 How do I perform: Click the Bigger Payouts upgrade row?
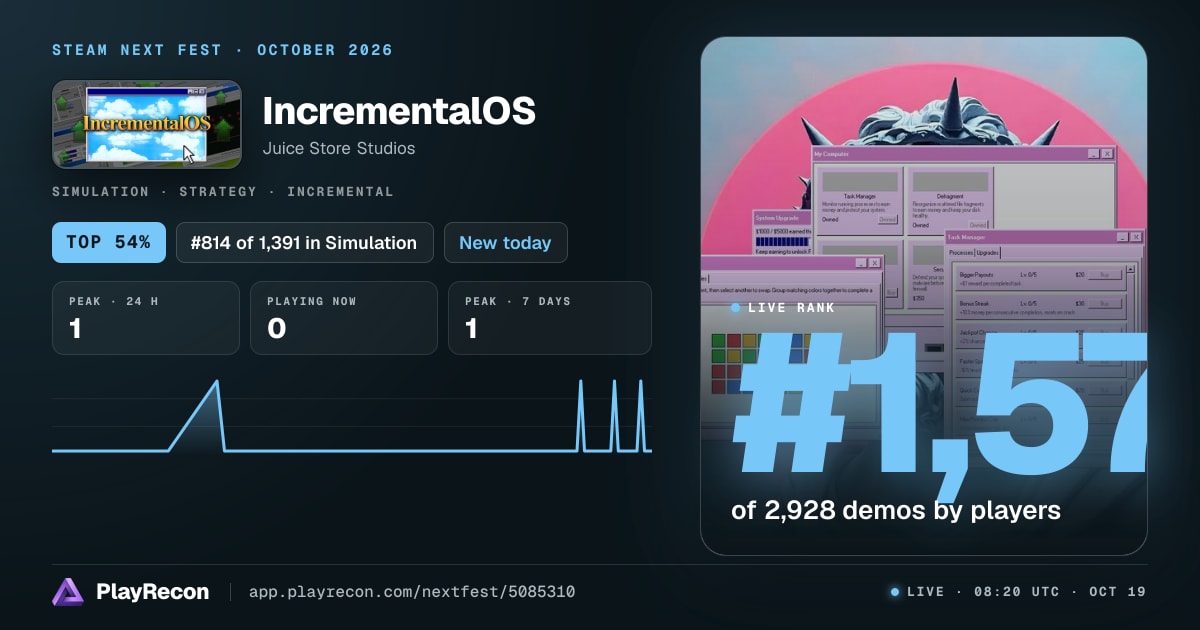pyautogui.click(x=1041, y=279)
